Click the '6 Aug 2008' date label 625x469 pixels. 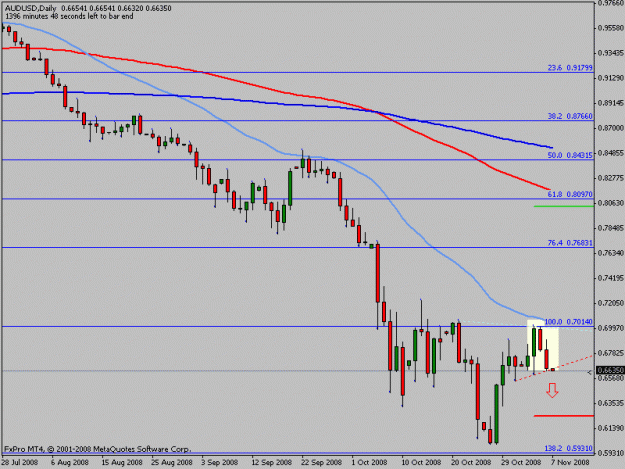click(x=70, y=462)
